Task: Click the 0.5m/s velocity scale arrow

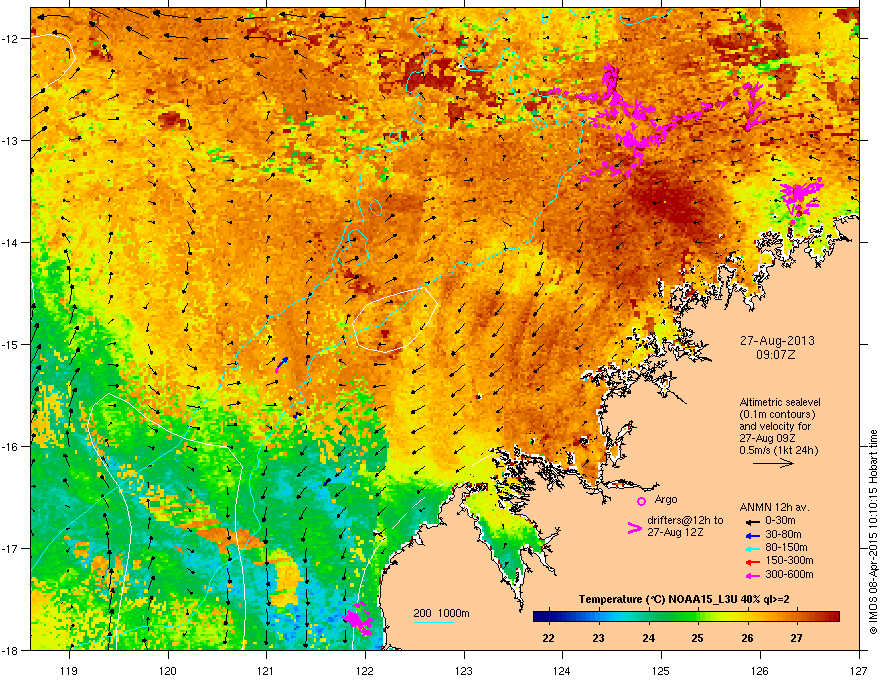Action: click(773, 463)
